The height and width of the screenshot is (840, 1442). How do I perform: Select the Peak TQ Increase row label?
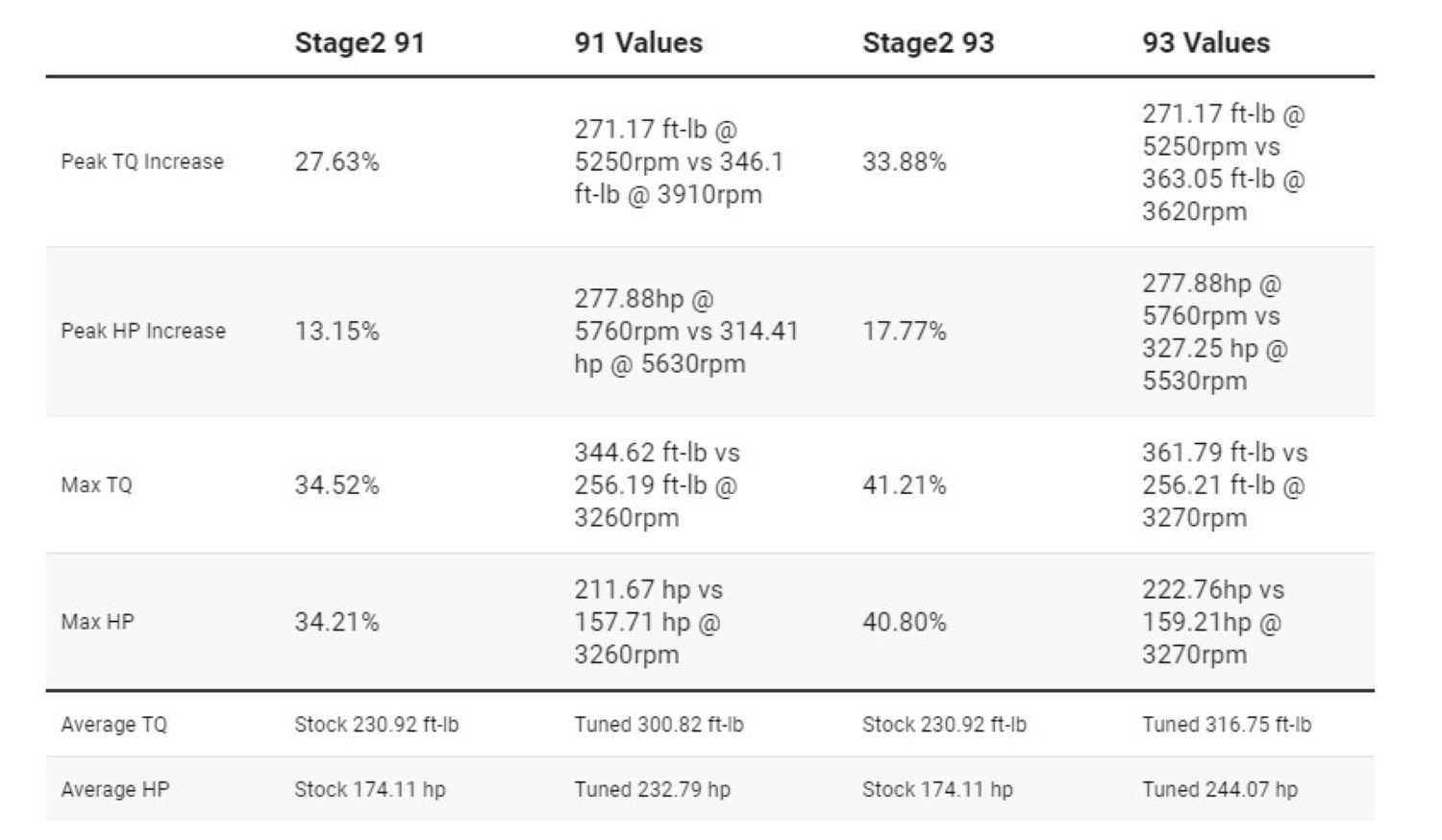142,161
